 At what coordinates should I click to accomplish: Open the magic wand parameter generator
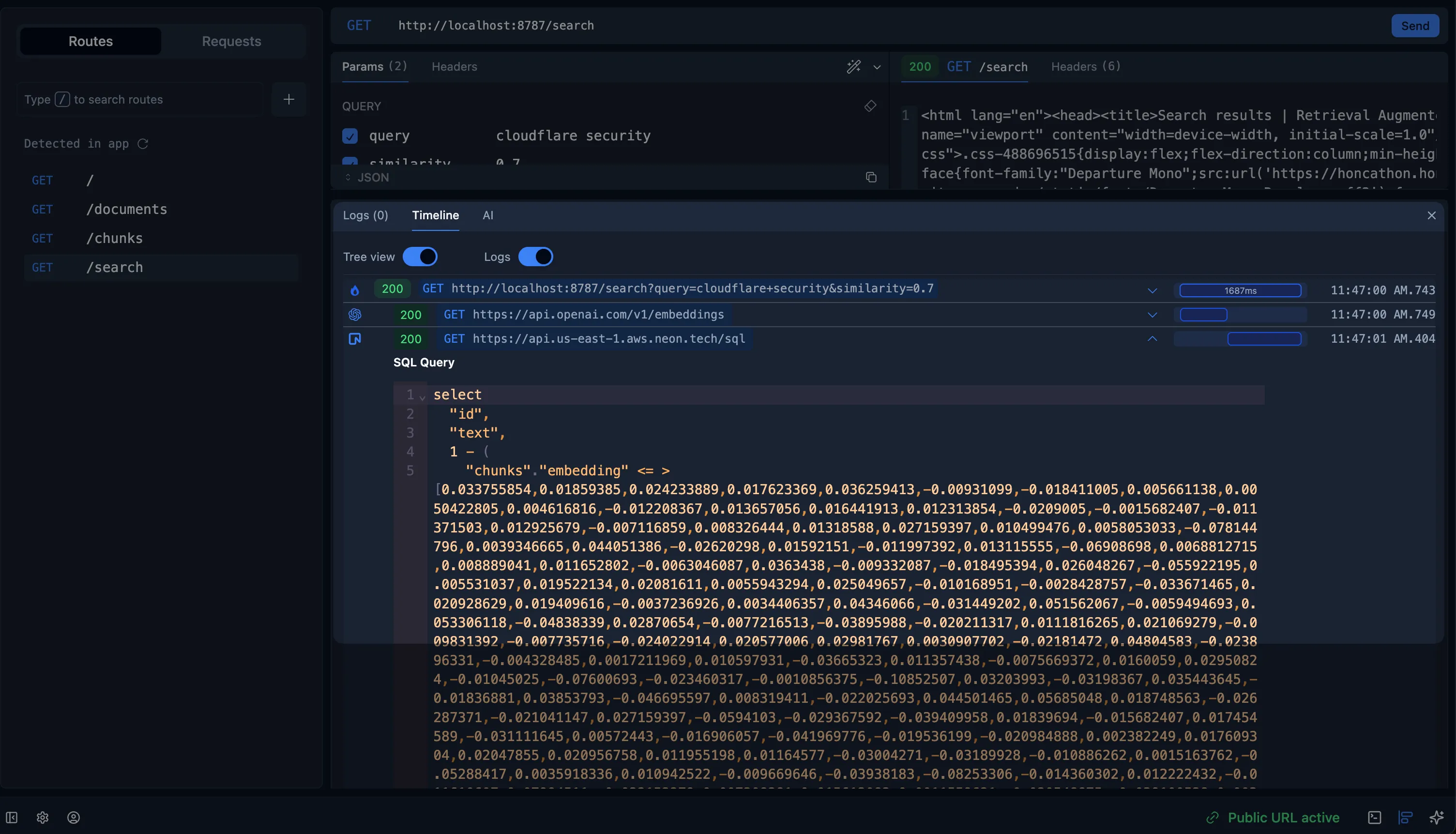[x=853, y=67]
